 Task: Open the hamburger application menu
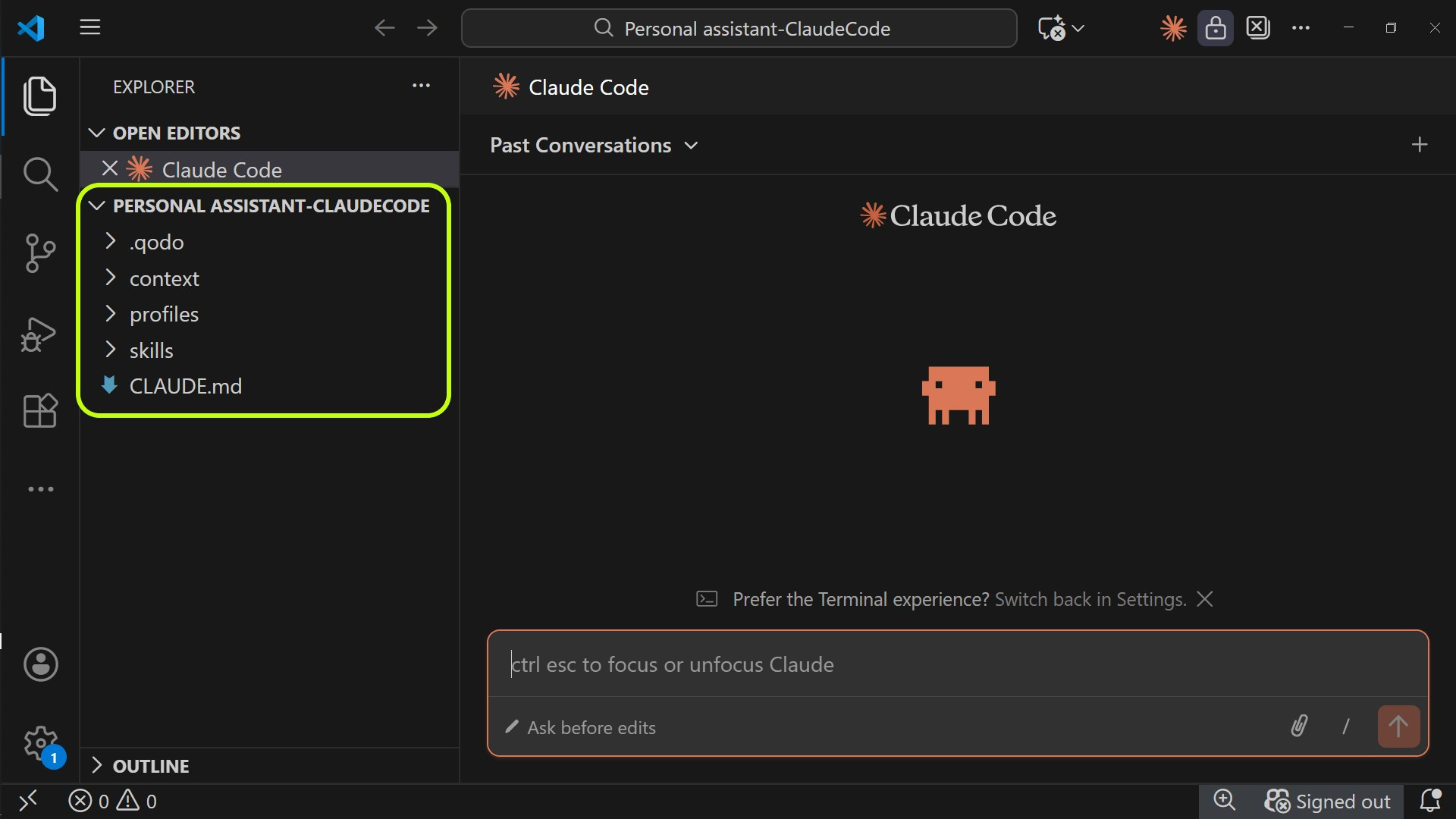pyautogui.click(x=90, y=28)
